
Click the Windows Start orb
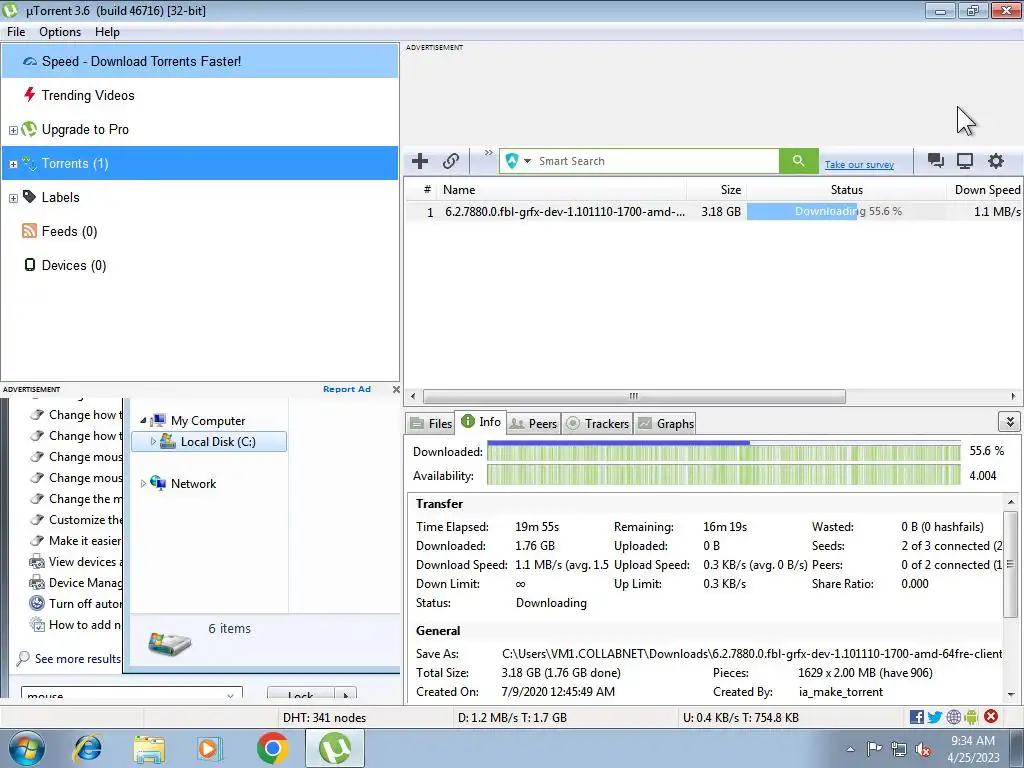[x=26, y=748]
